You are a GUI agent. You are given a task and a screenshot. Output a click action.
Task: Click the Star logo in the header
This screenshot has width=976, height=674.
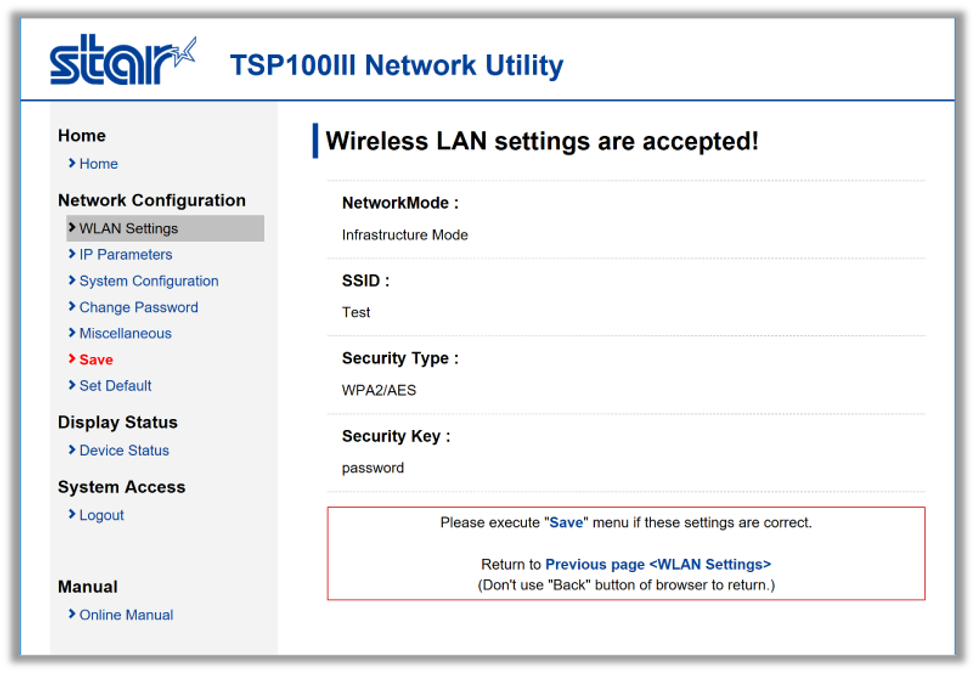click(x=123, y=63)
